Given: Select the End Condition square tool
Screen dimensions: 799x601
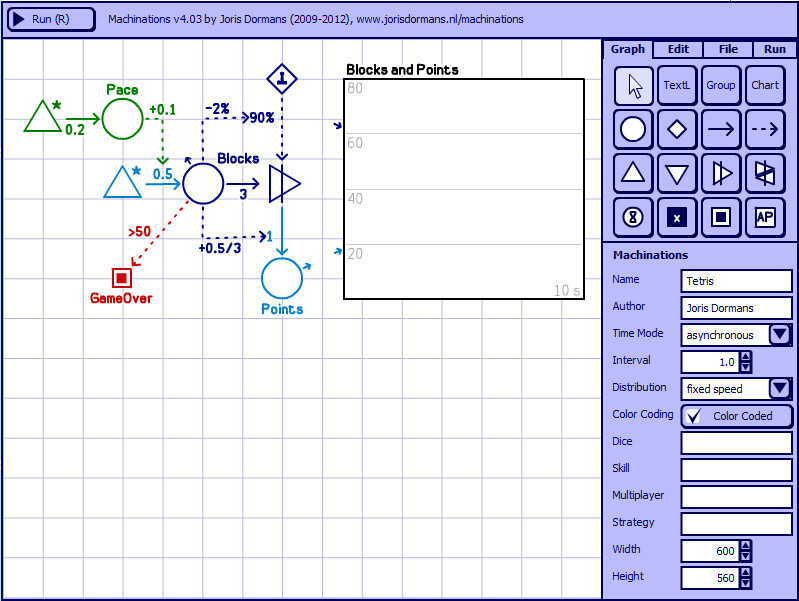Looking at the screenshot, I should pyautogui.click(x=721, y=216).
